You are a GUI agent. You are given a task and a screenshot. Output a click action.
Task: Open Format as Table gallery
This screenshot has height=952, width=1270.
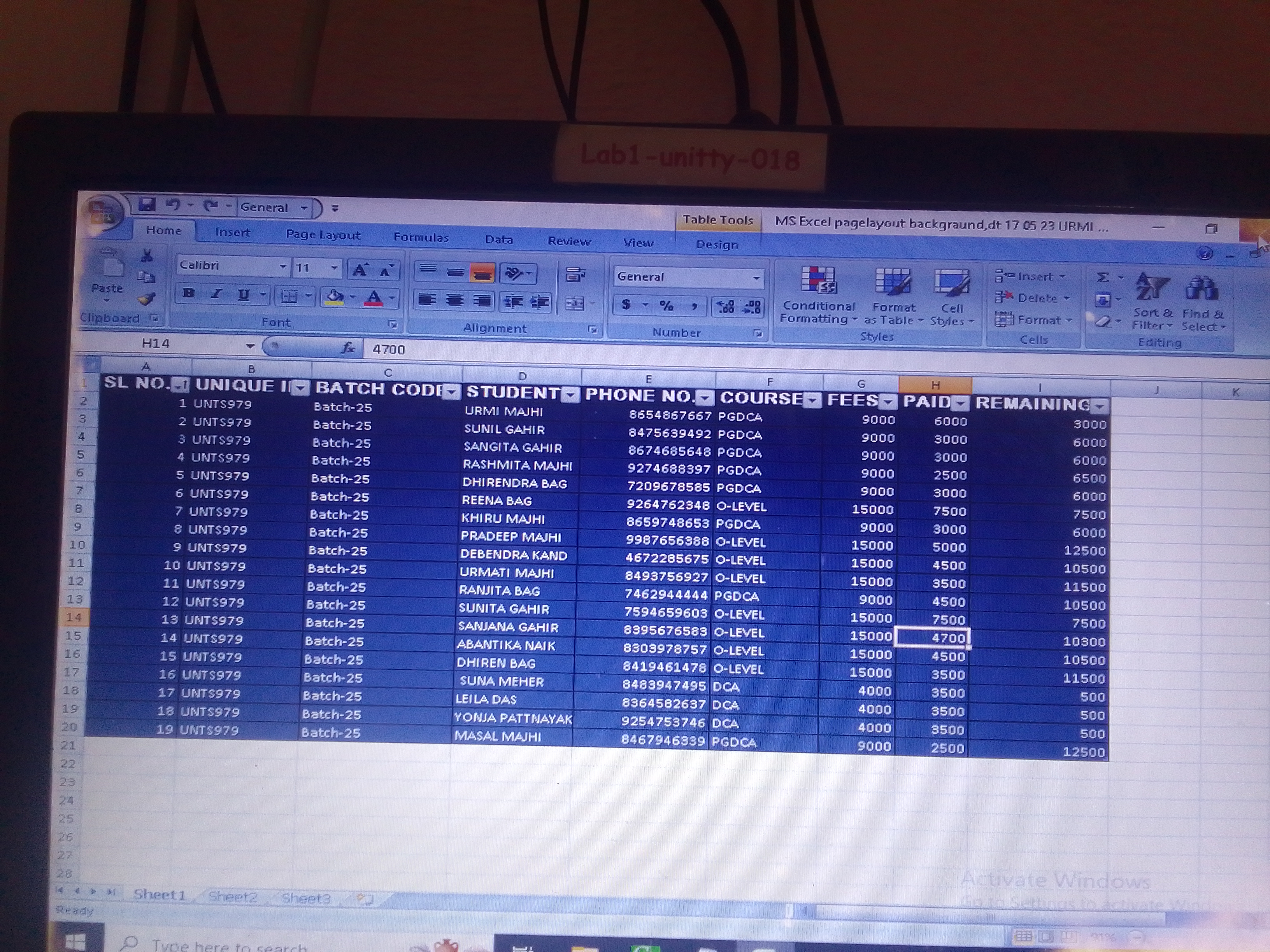pyautogui.click(x=893, y=283)
